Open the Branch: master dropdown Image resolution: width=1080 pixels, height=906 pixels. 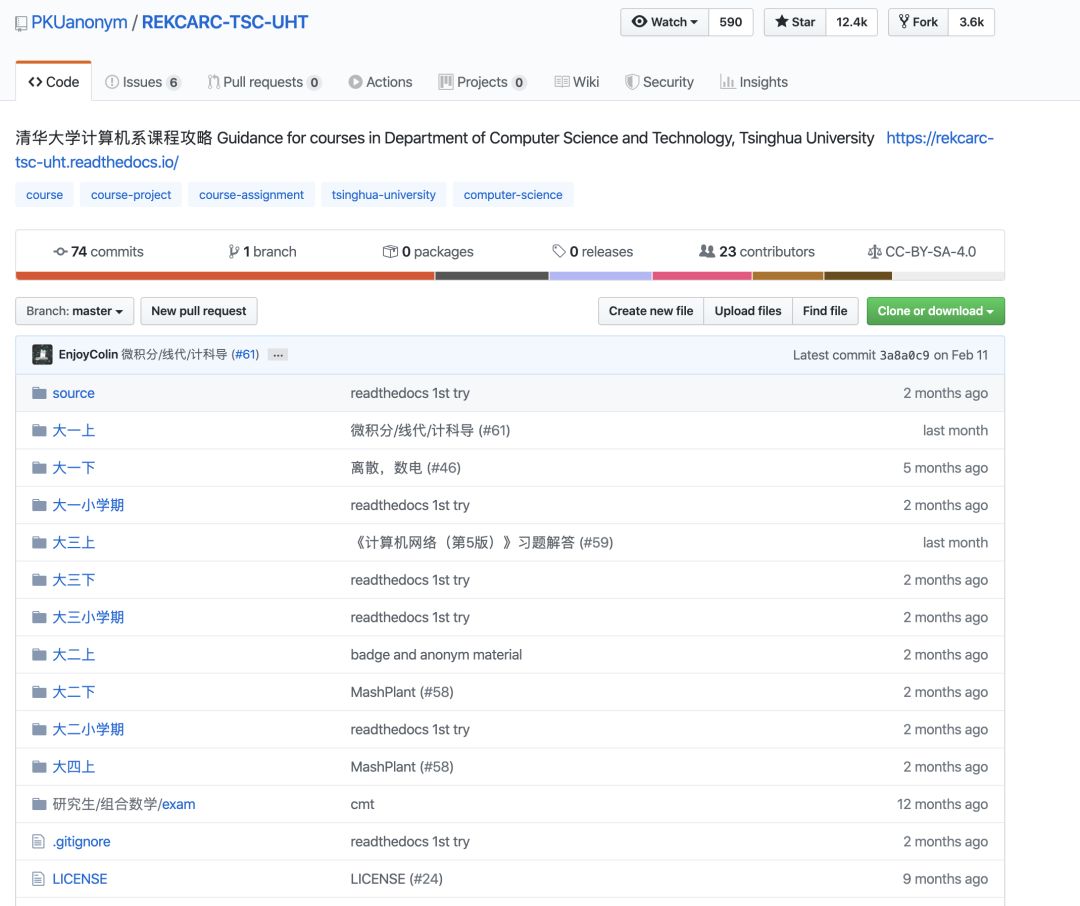[74, 311]
